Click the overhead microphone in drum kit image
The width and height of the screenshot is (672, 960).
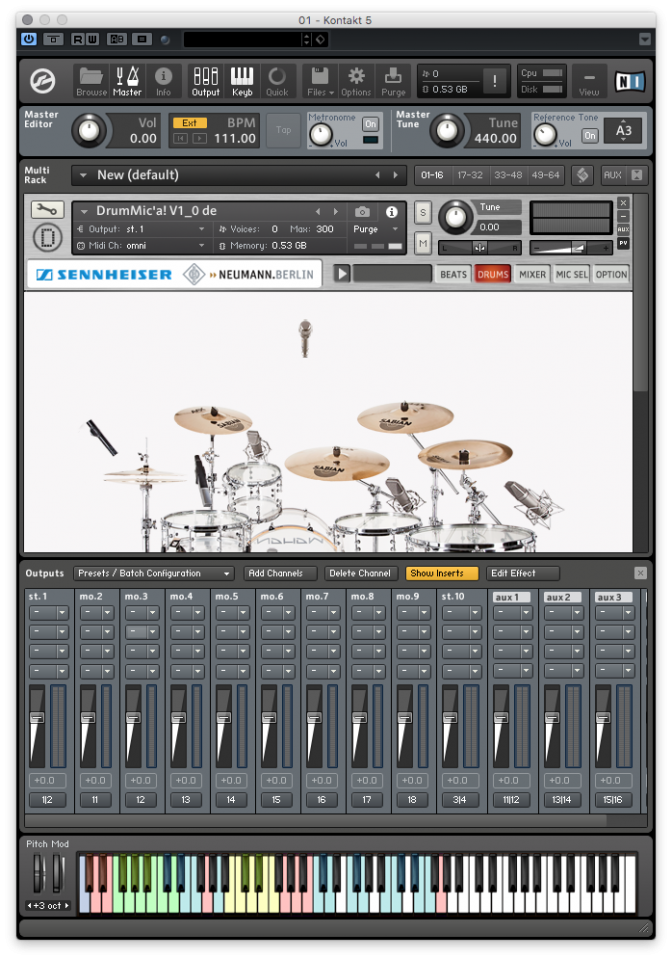(x=305, y=337)
